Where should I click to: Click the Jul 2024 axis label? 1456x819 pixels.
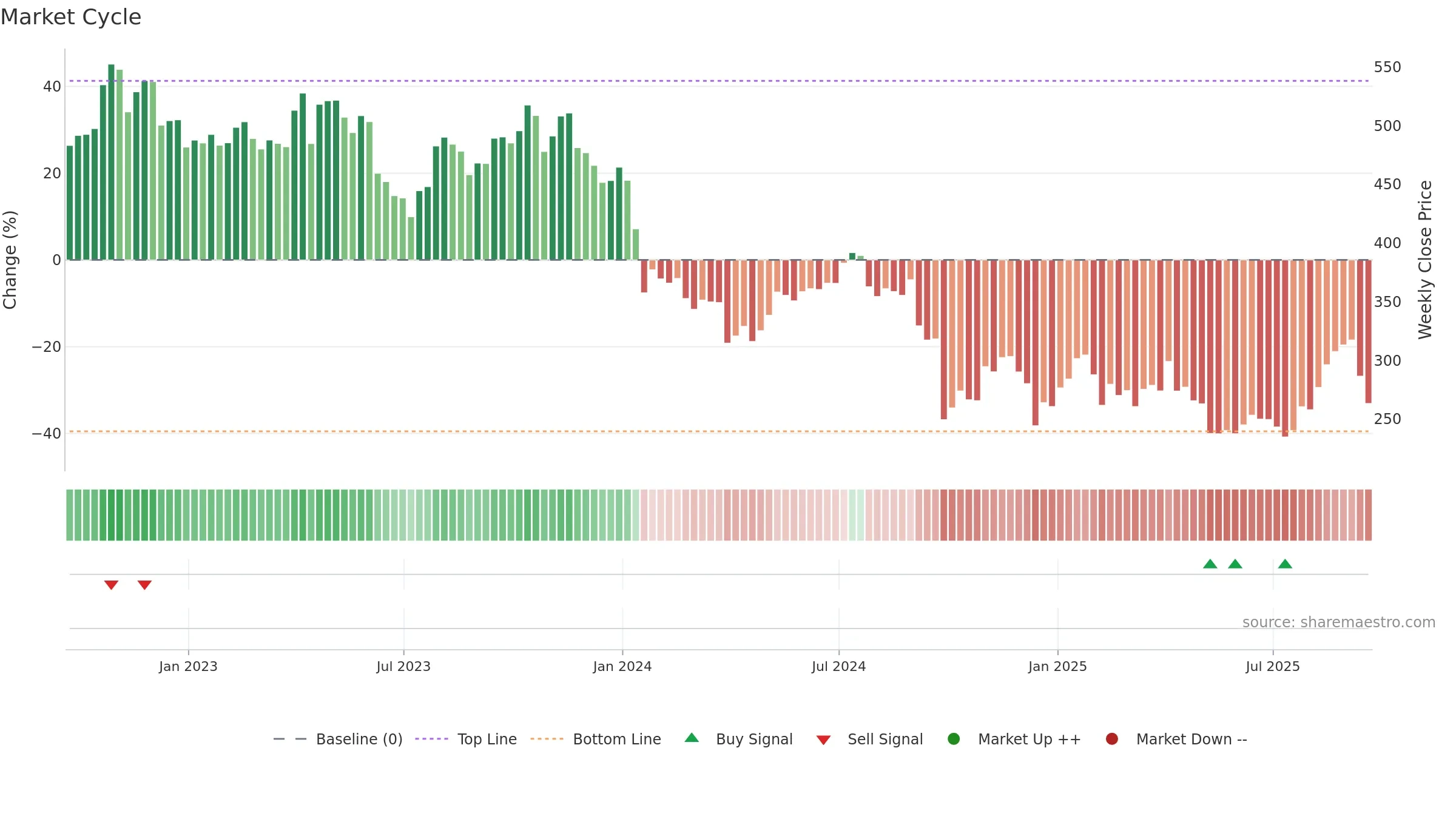tap(839, 667)
